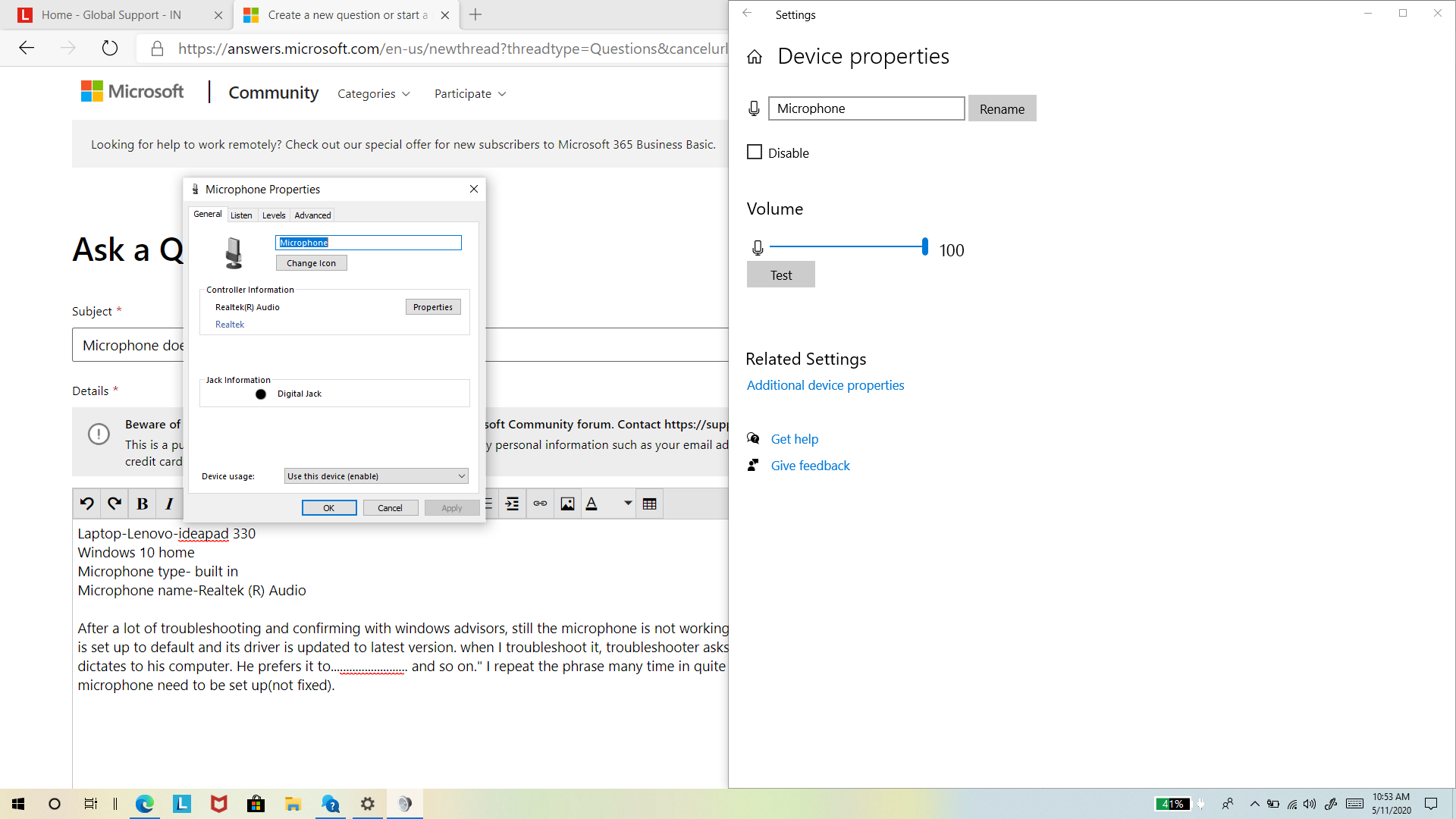Click the Realtek link in Controller Information
Screen dimensions: 1456x819
point(230,325)
